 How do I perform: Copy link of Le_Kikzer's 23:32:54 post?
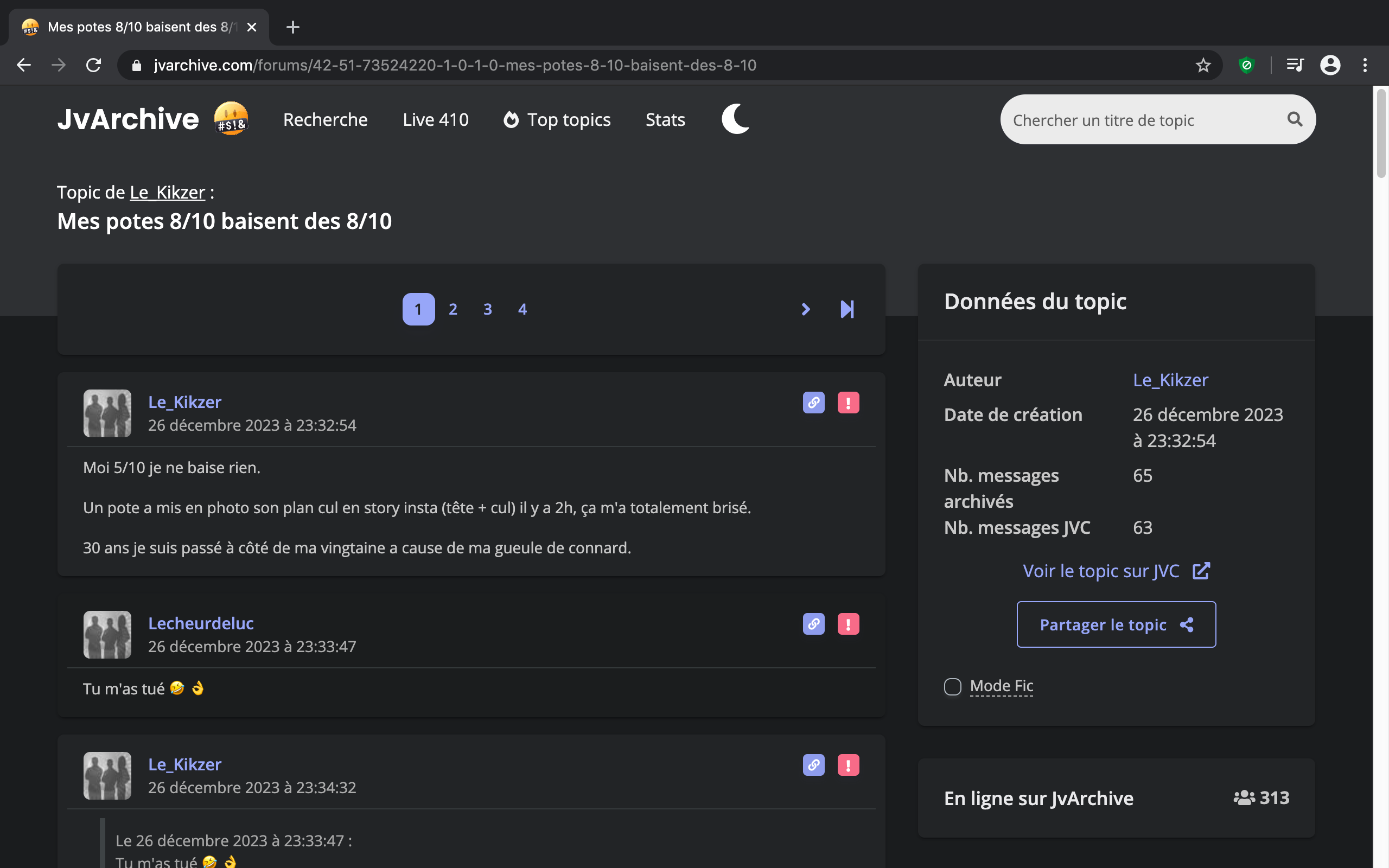click(x=813, y=403)
